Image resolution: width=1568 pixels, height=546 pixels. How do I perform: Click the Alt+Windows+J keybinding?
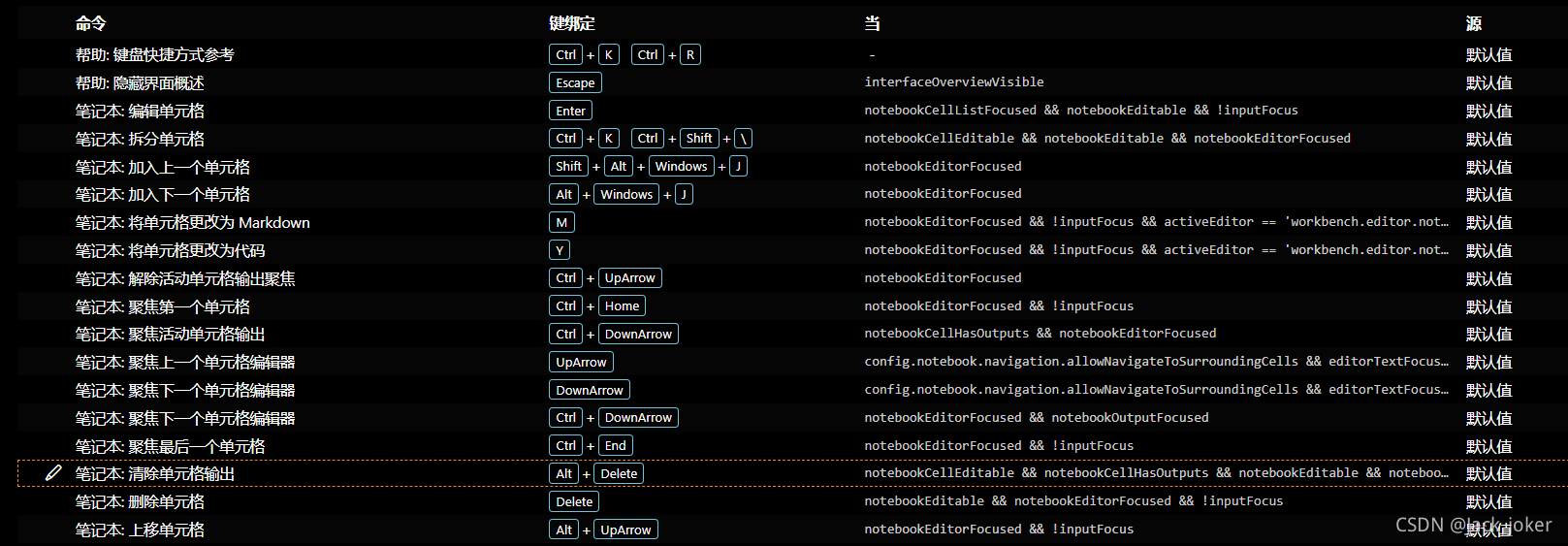point(621,195)
